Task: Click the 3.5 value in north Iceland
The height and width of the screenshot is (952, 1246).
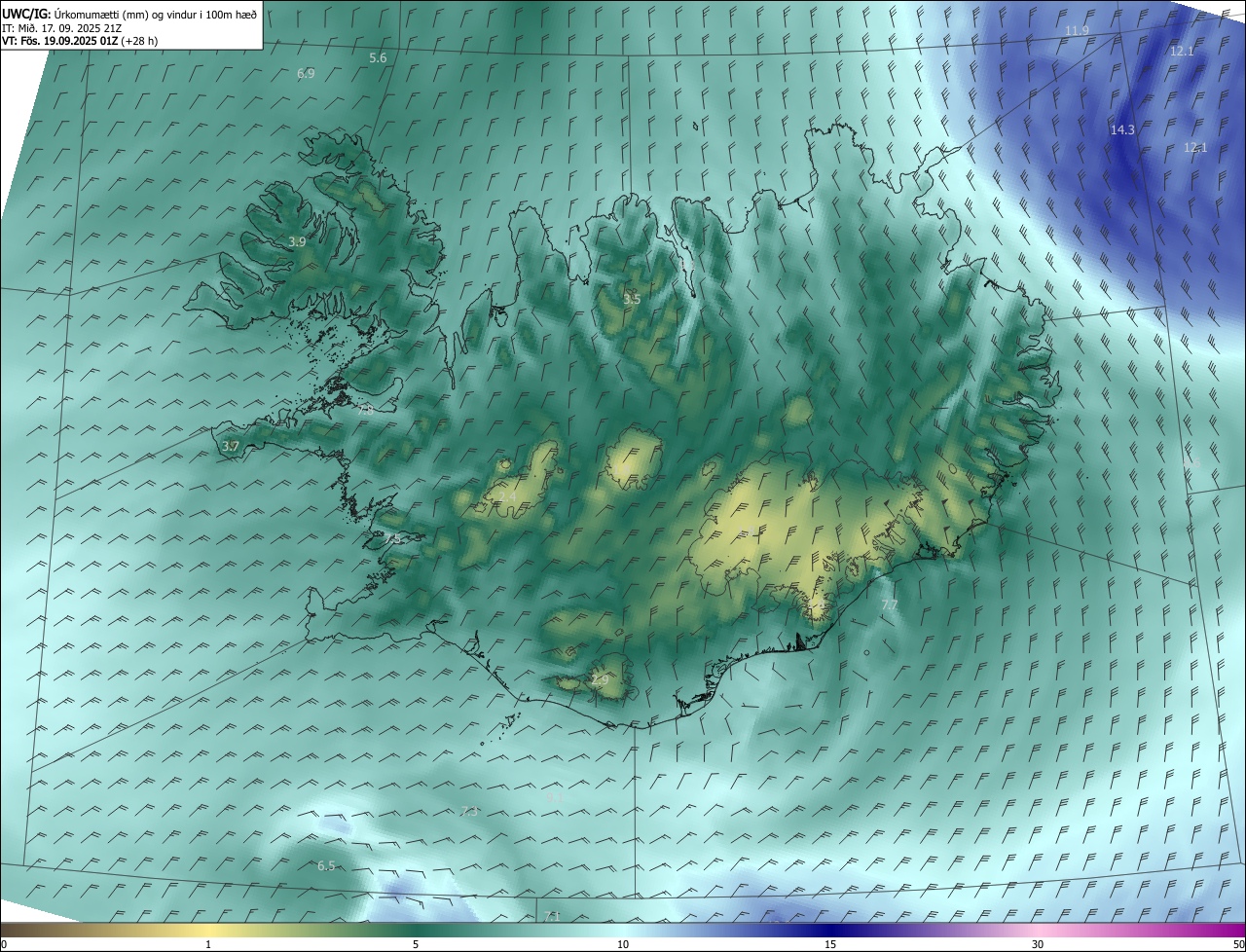Action: click(632, 299)
